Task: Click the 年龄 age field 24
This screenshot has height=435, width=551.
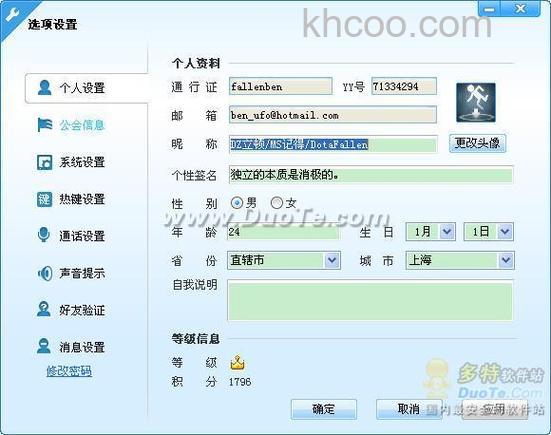Action: pyautogui.click(x=283, y=232)
